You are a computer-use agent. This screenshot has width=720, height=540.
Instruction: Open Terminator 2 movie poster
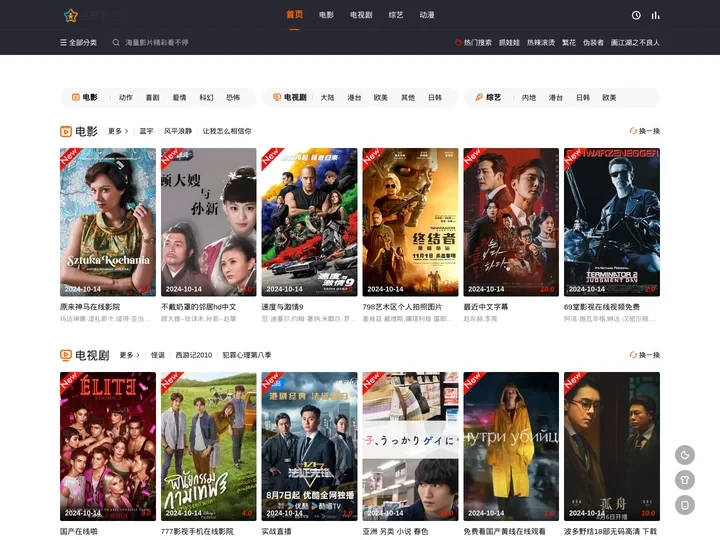[612, 222]
